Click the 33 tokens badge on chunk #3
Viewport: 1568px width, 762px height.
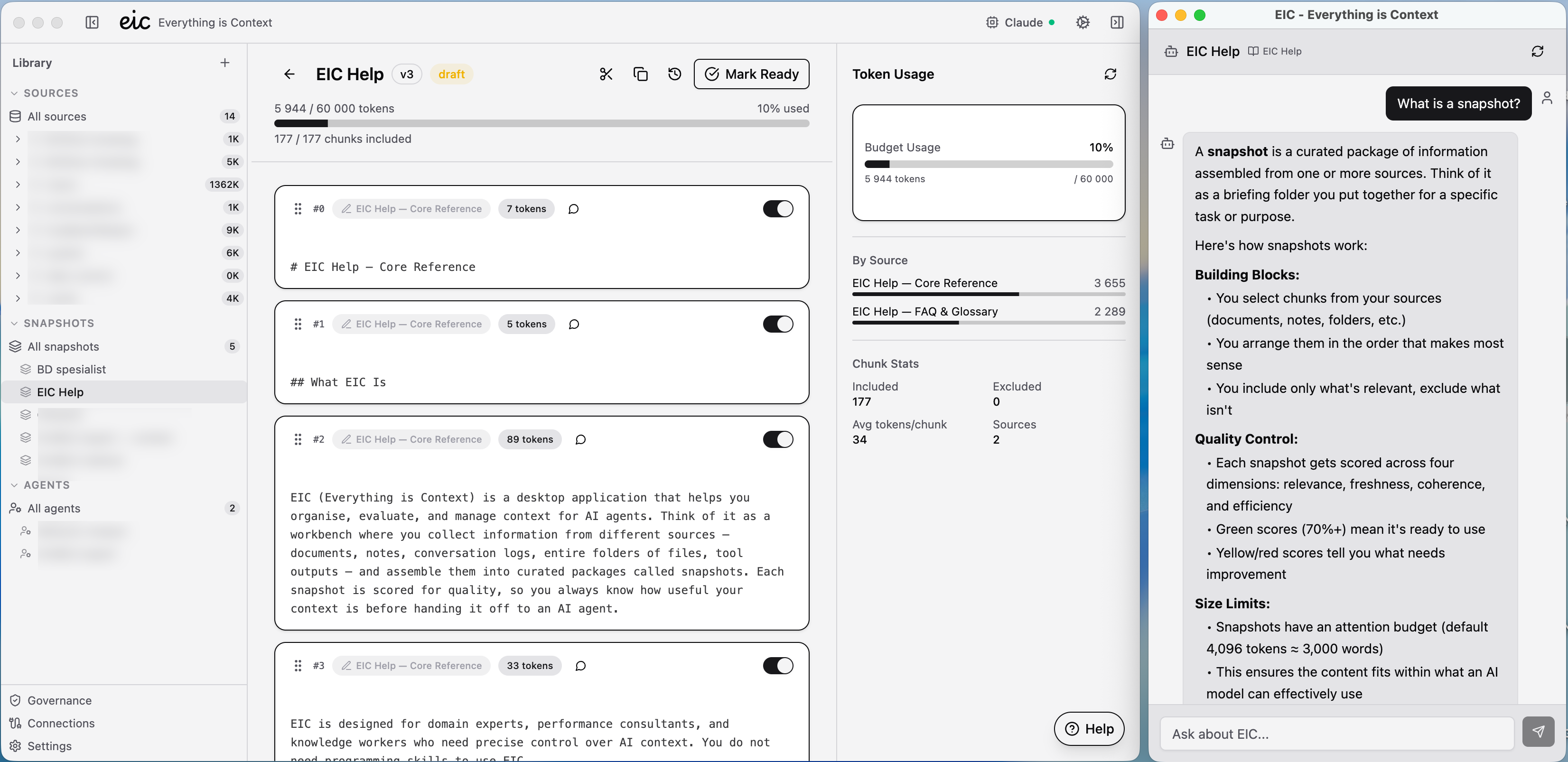pos(530,666)
